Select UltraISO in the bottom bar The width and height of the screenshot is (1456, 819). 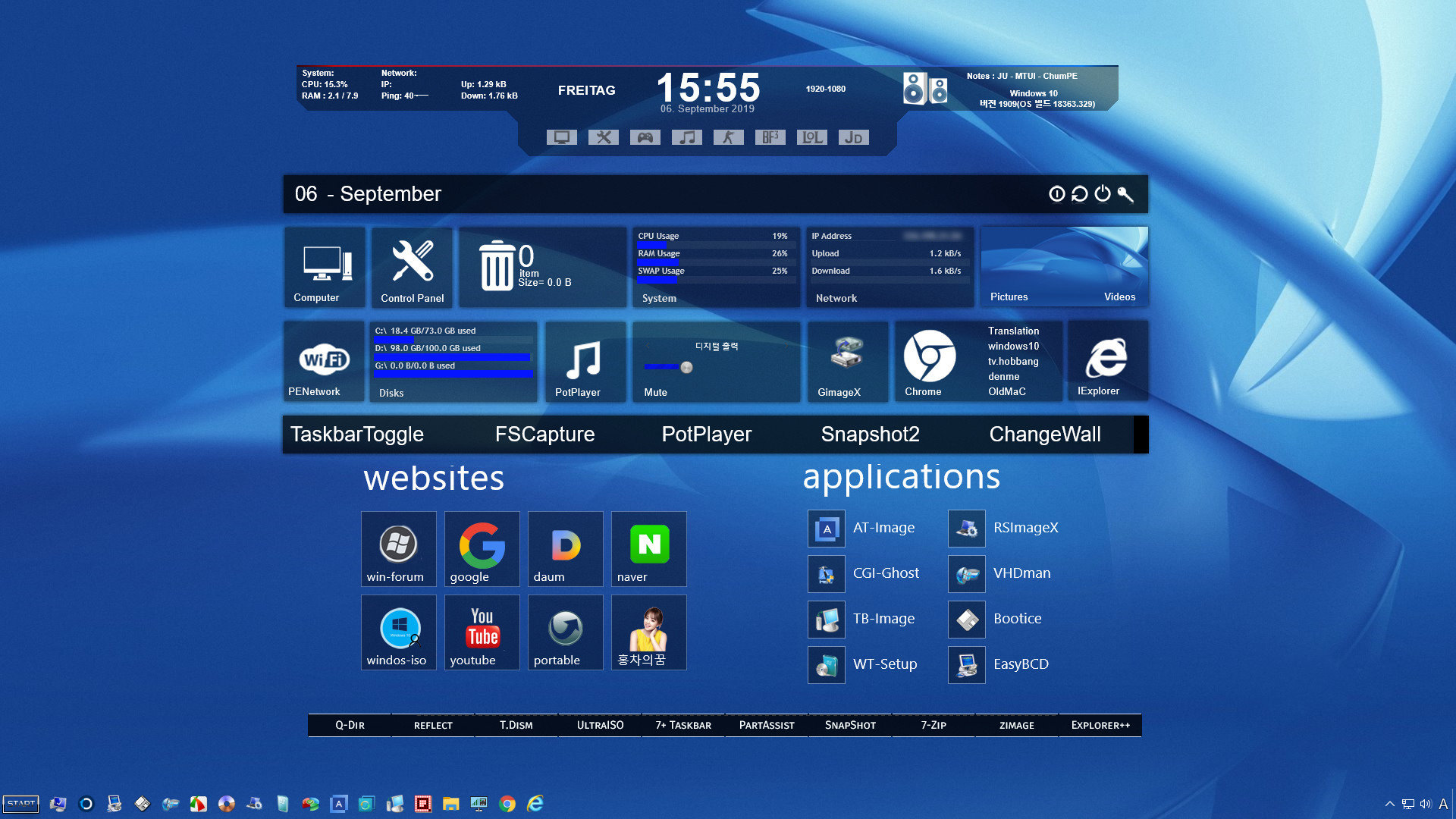click(600, 726)
